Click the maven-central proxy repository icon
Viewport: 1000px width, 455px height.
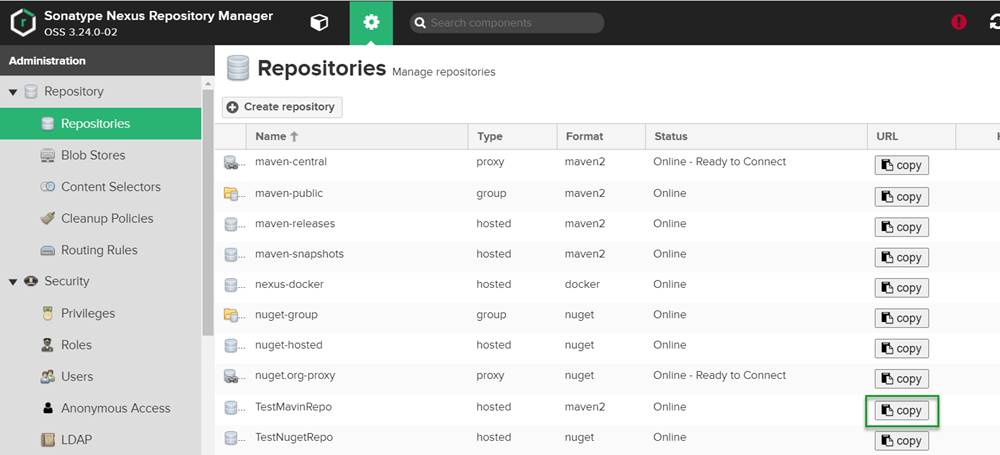point(232,162)
